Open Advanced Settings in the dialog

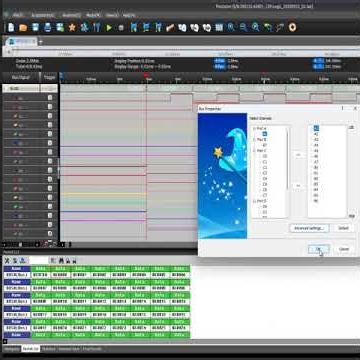coord(309,228)
